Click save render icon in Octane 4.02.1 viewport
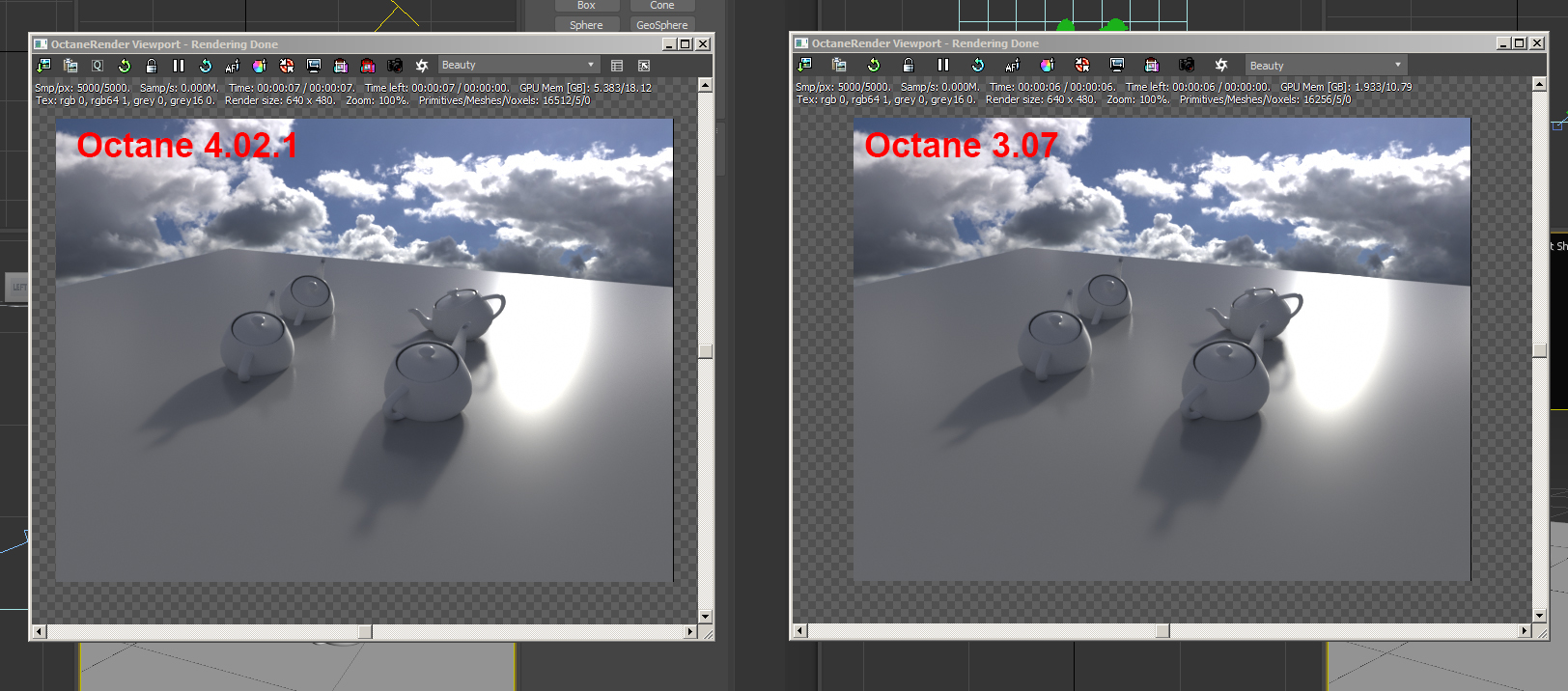This screenshot has width=1568, height=691. [x=43, y=66]
